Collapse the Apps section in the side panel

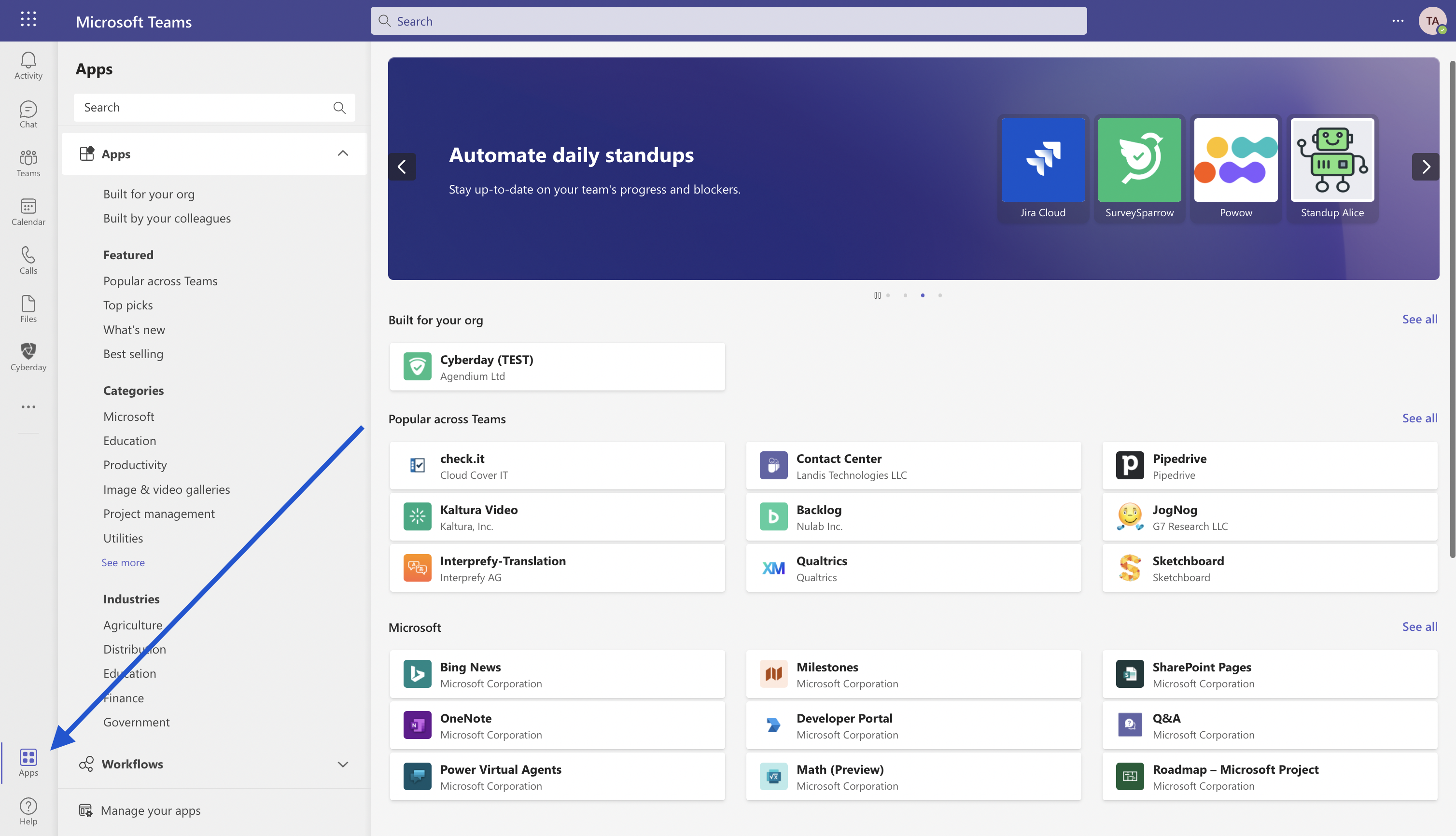click(342, 153)
